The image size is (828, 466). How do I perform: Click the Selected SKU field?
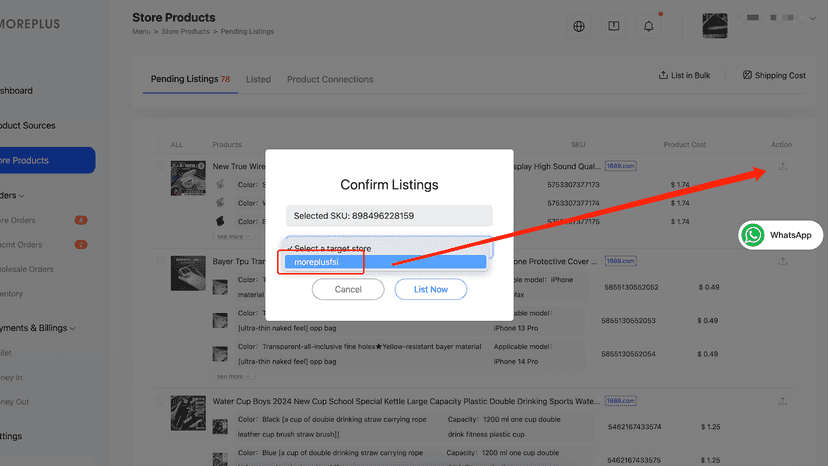point(389,216)
